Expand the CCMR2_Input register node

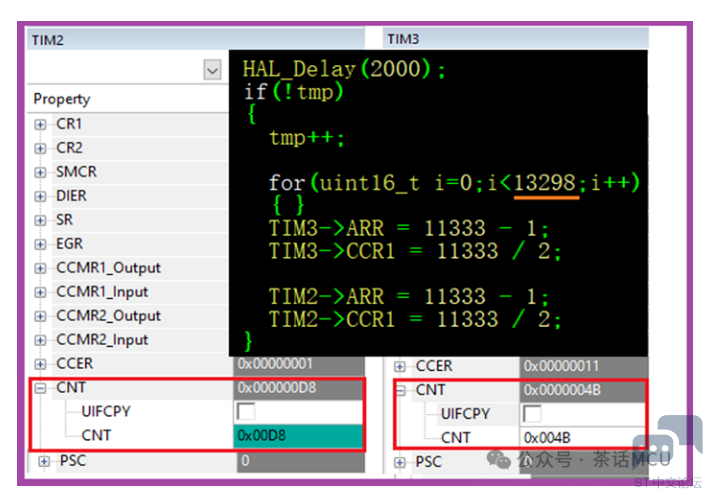click(x=41, y=340)
